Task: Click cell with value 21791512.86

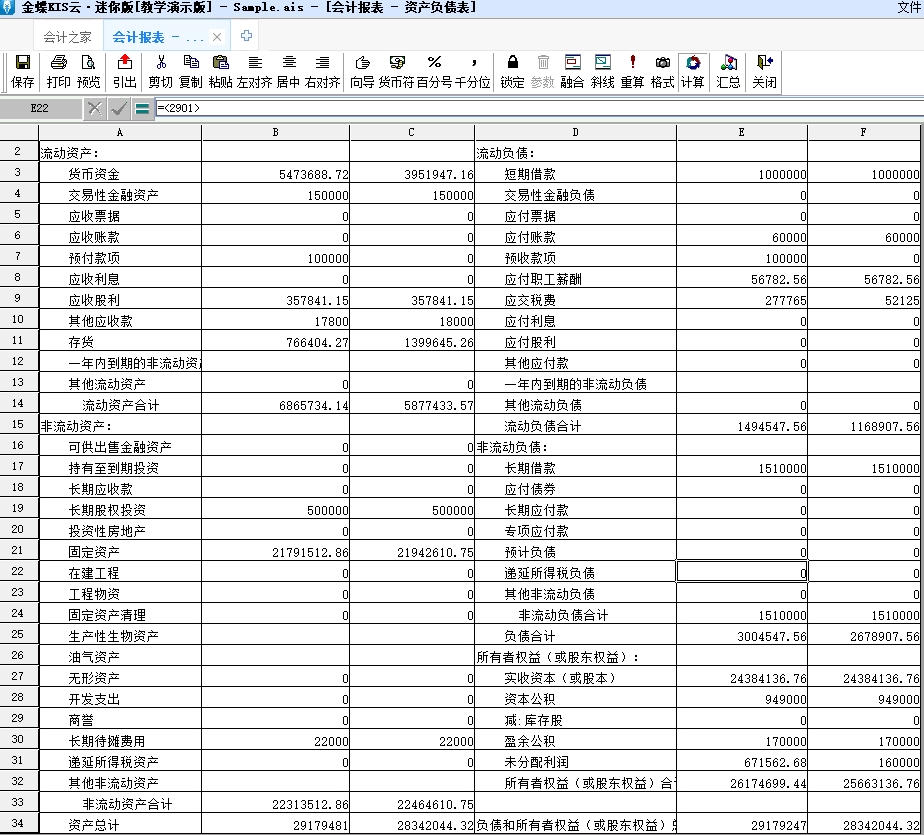Action: tap(276, 552)
